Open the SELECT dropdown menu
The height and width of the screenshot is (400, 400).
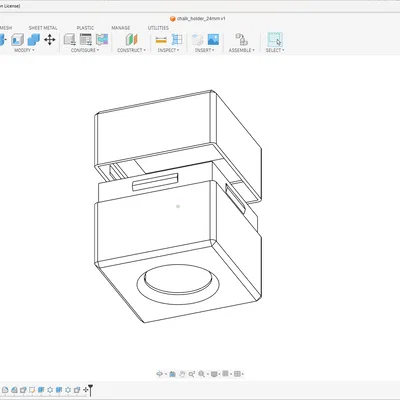[275, 50]
